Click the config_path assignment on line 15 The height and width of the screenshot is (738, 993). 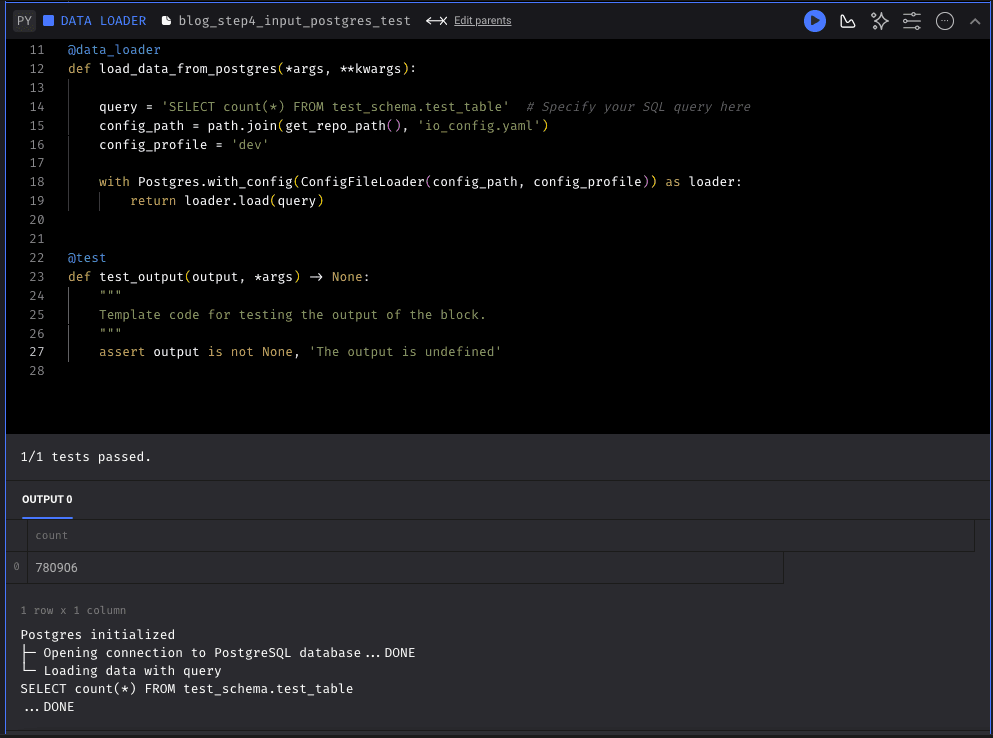point(324,125)
